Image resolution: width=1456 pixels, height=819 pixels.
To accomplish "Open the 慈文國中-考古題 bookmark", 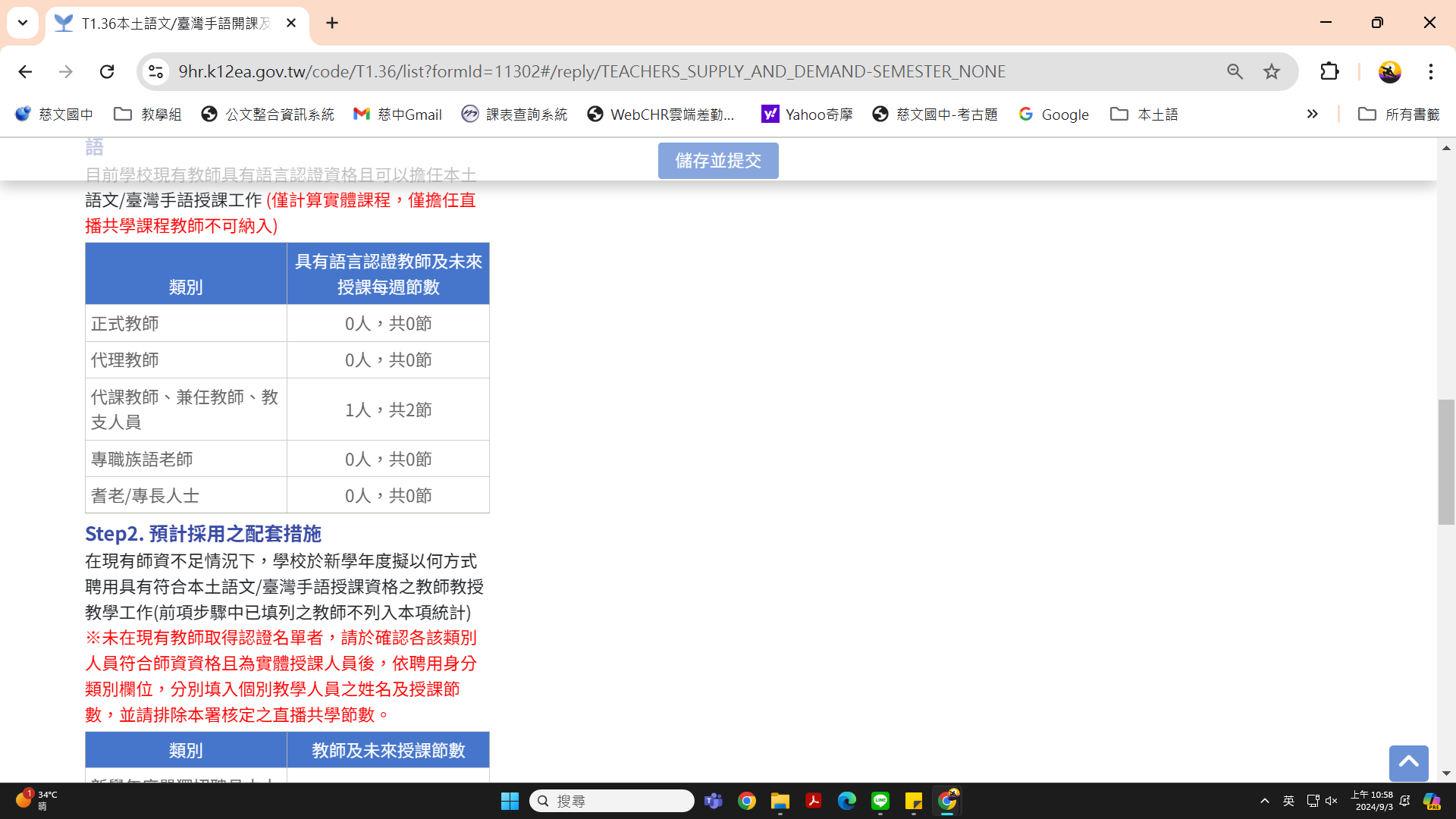I will point(935,114).
